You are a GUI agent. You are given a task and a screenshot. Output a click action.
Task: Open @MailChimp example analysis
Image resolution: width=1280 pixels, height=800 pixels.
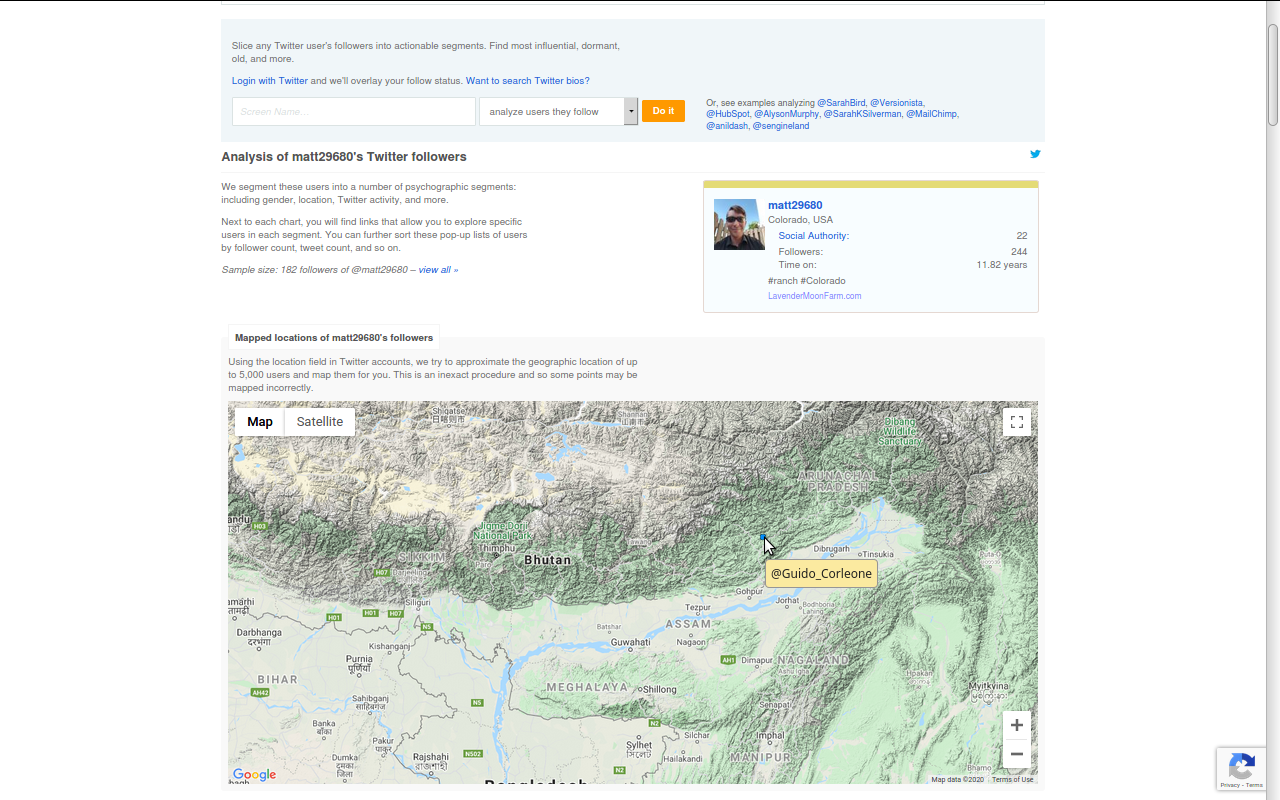932,114
